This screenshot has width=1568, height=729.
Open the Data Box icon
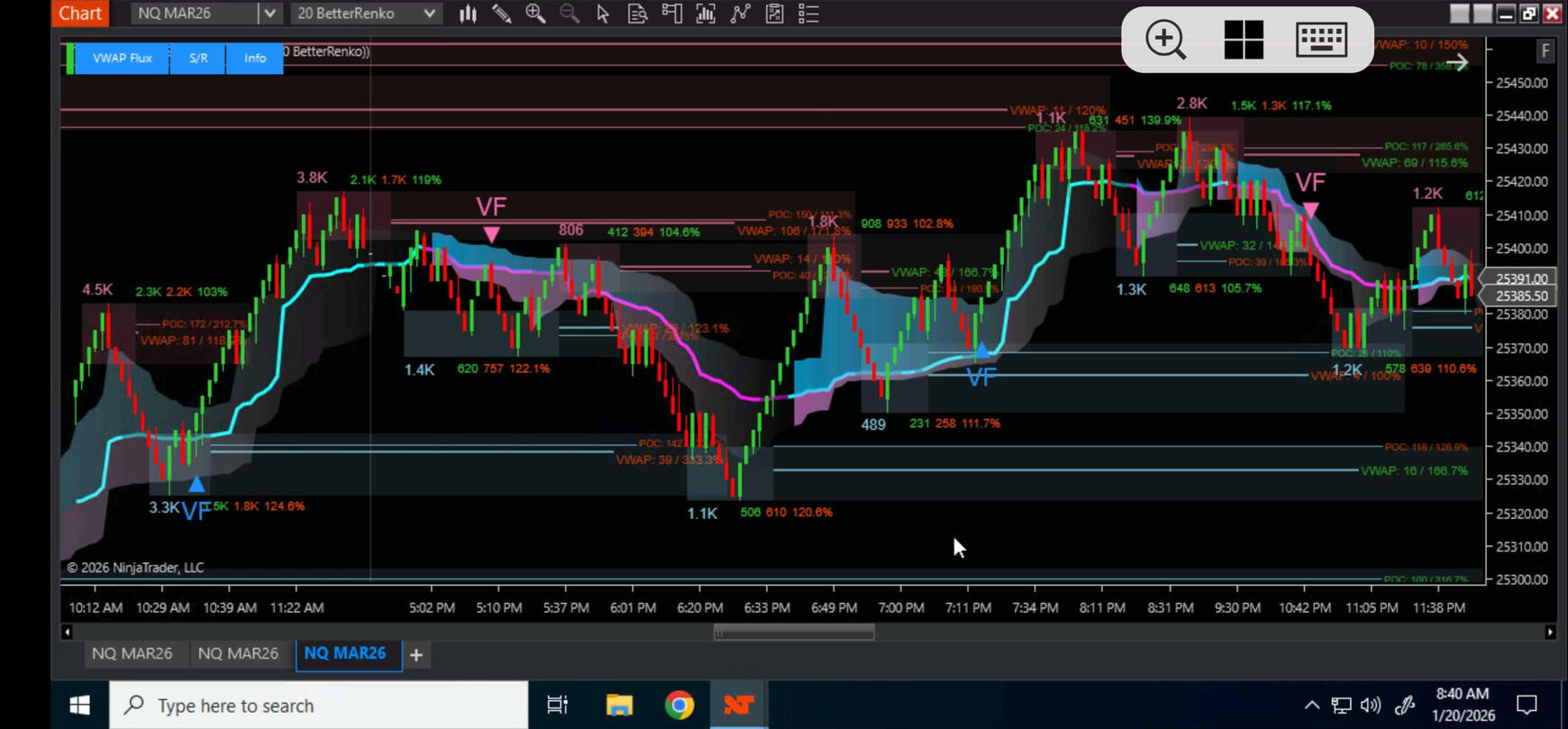(x=637, y=14)
